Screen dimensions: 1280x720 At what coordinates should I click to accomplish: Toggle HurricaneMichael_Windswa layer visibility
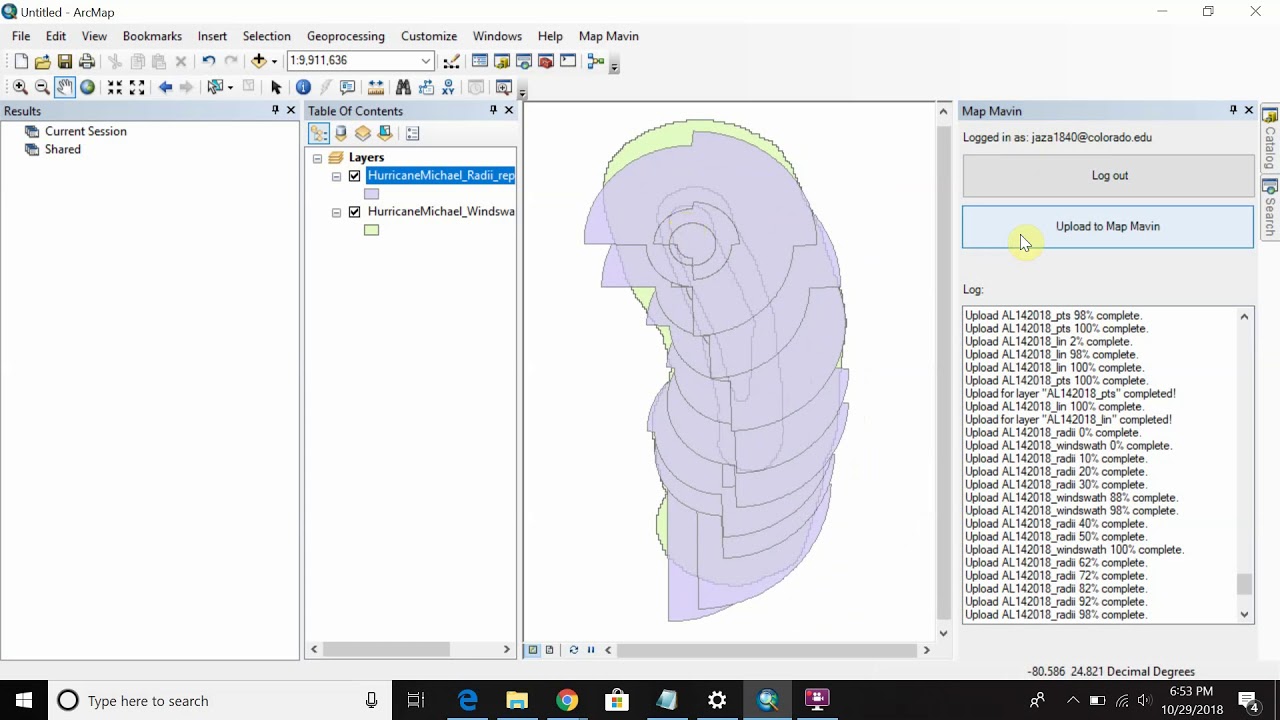click(354, 212)
